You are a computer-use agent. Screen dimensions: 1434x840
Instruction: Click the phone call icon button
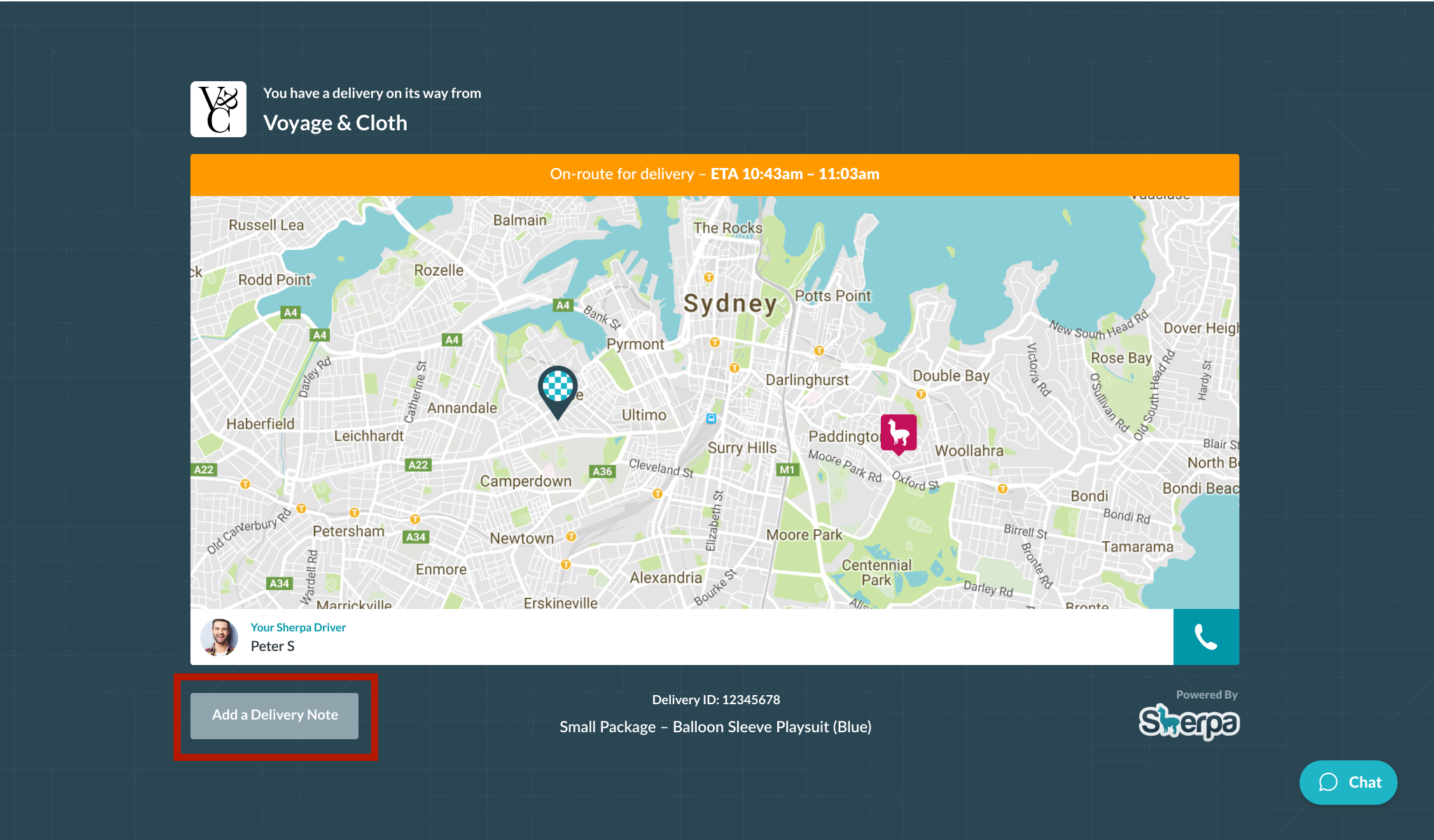pyautogui.click(x=1206, y=637)
